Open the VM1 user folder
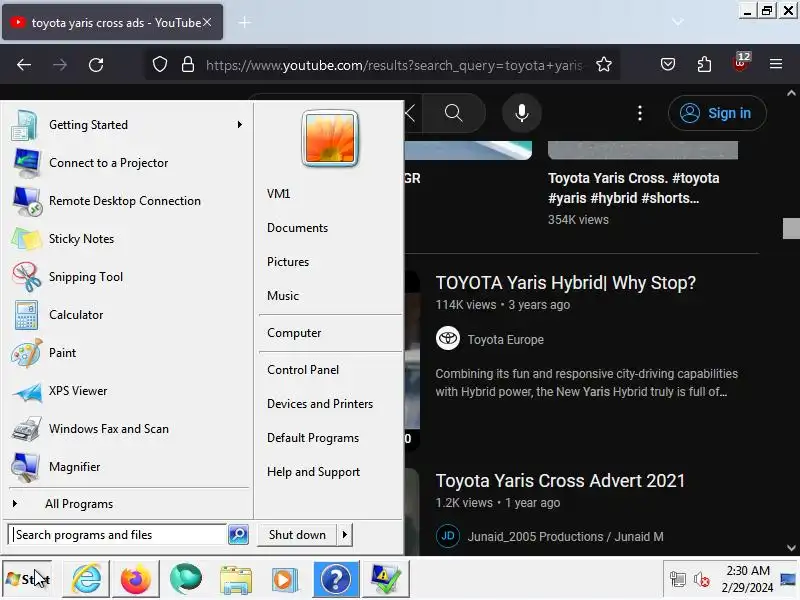The height and width of the screenshot is (600, 800). (279, 194)
